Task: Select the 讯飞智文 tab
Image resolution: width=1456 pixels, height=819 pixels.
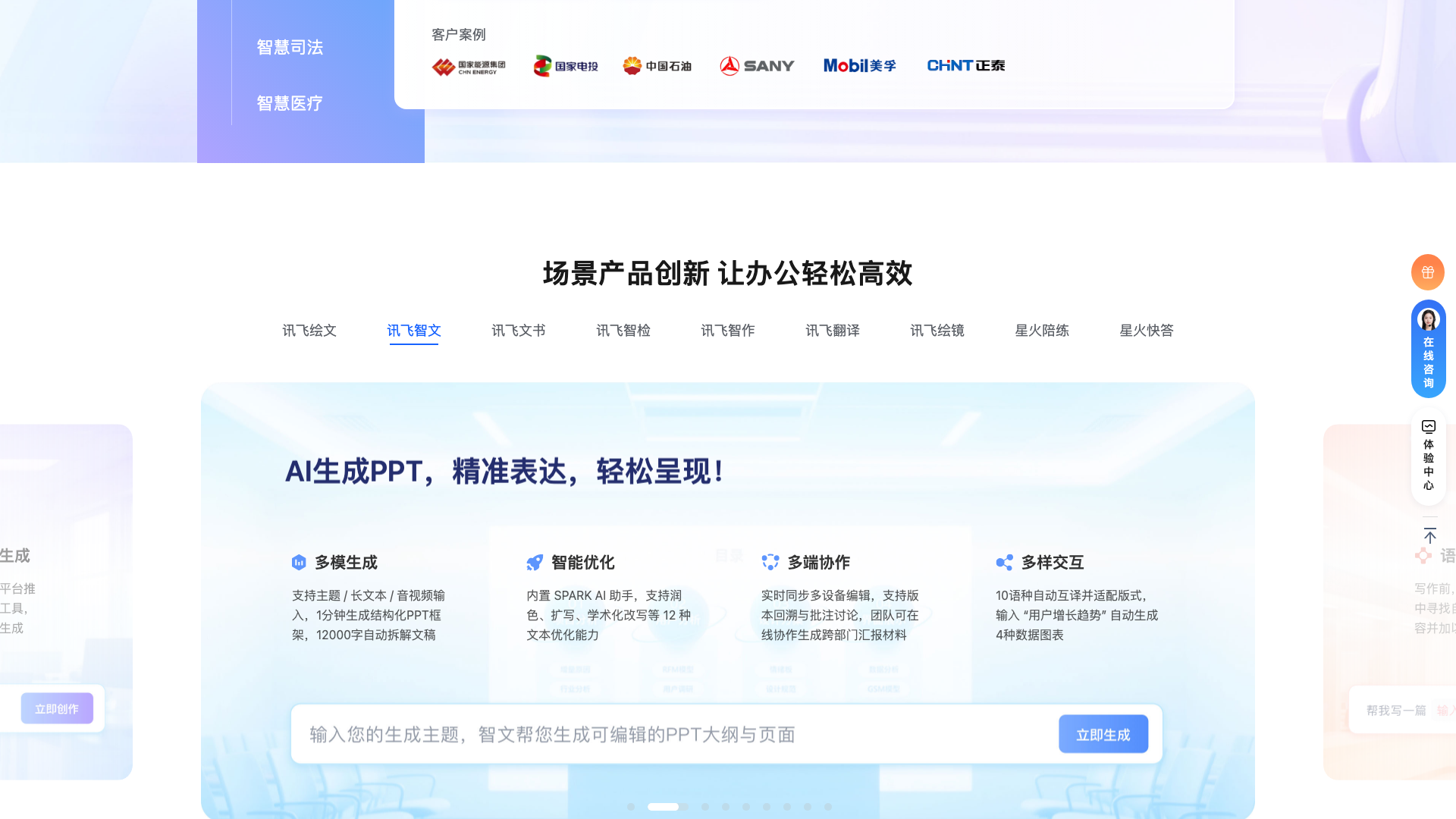Action: click(414, 331)
